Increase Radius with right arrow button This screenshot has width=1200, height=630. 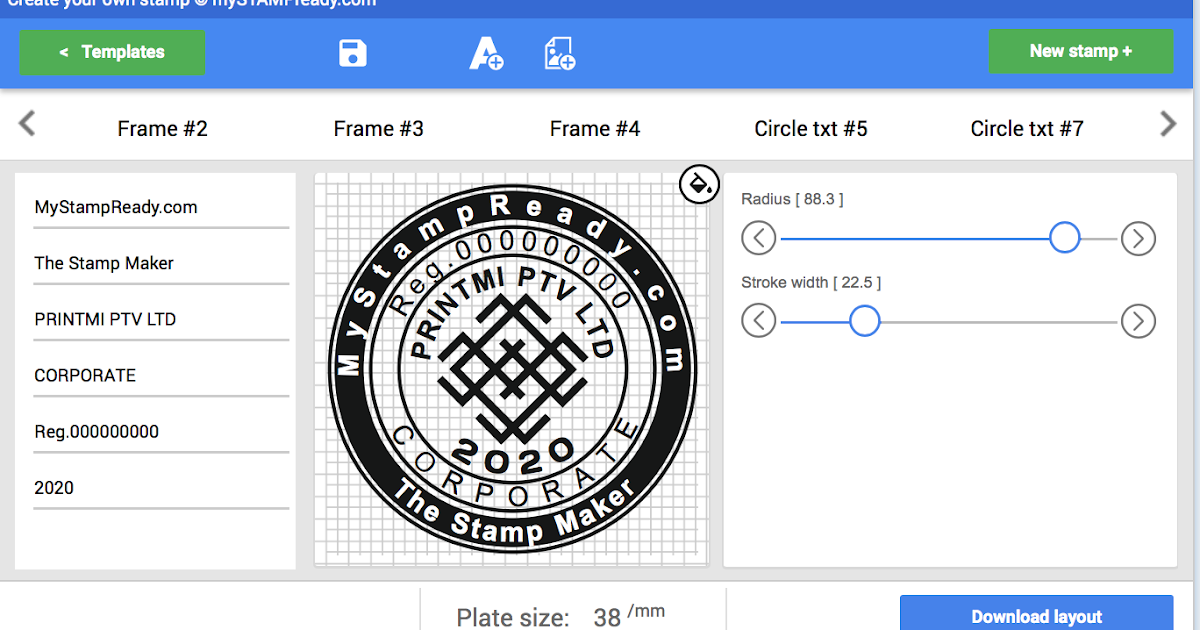(1138, 238)
